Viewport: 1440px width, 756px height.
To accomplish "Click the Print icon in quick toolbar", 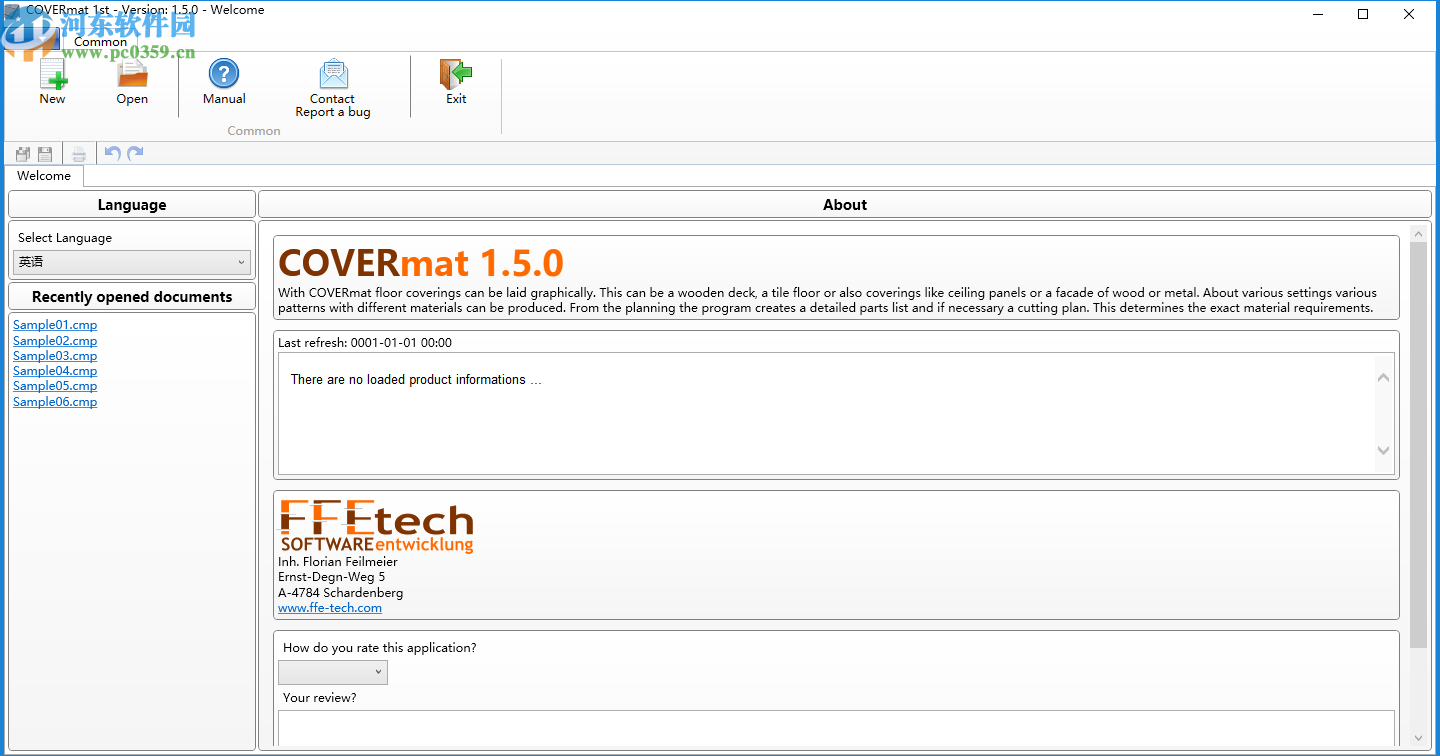I will (x=79, y=154).
